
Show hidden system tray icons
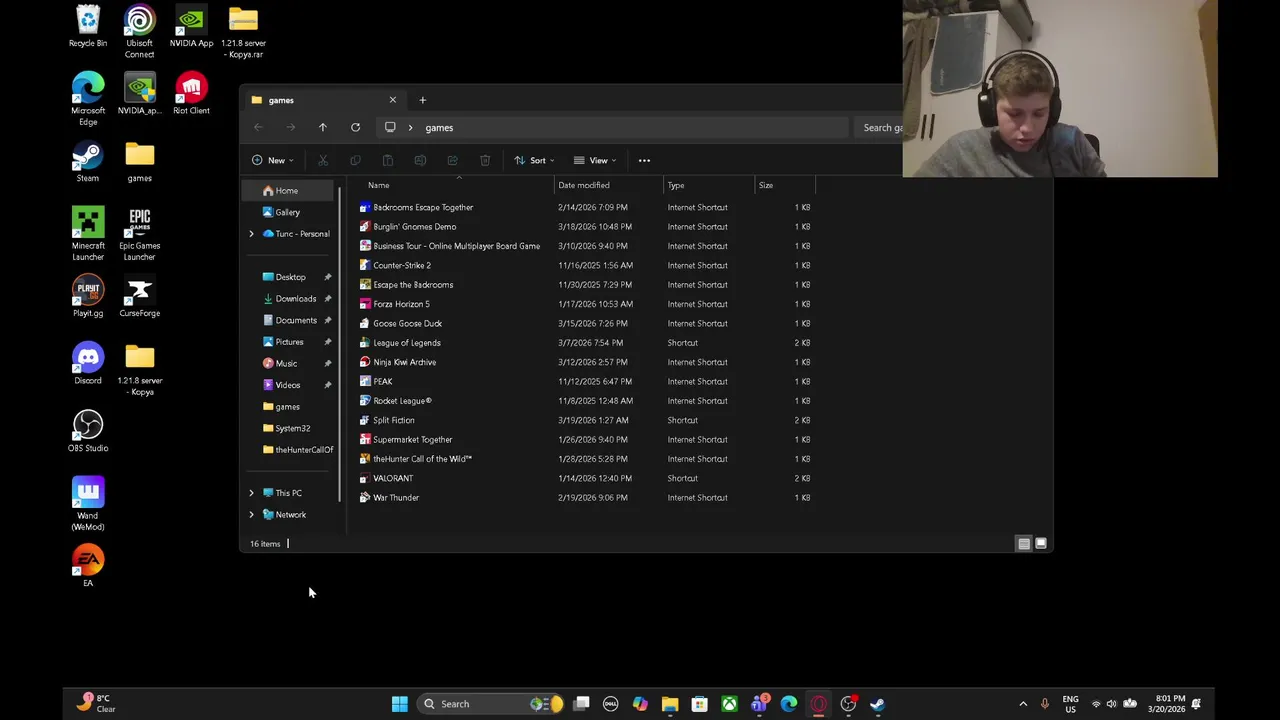coord(1022,704)
